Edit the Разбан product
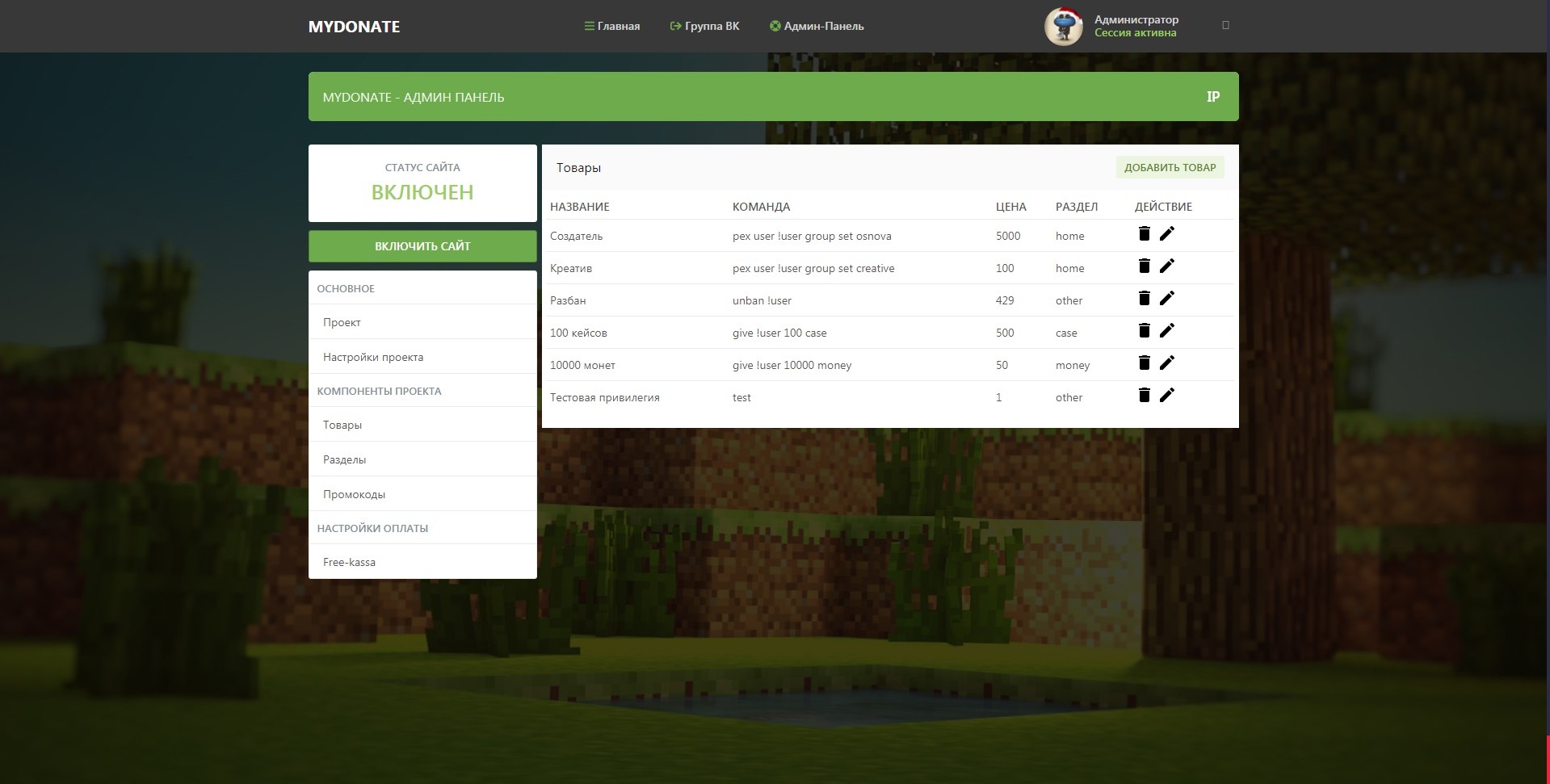1550x784 pixels. pyautogui.click(x=1167, y=298)
